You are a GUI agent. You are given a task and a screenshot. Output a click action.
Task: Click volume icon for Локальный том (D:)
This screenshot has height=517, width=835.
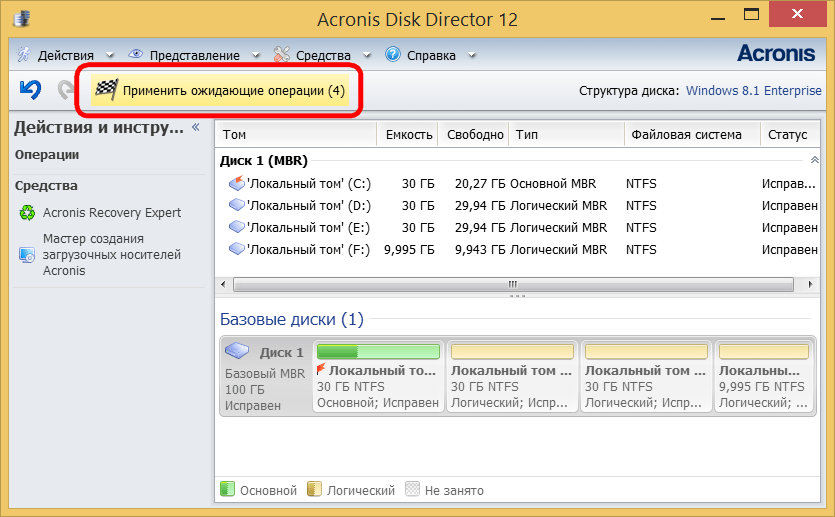pos(236,205)
